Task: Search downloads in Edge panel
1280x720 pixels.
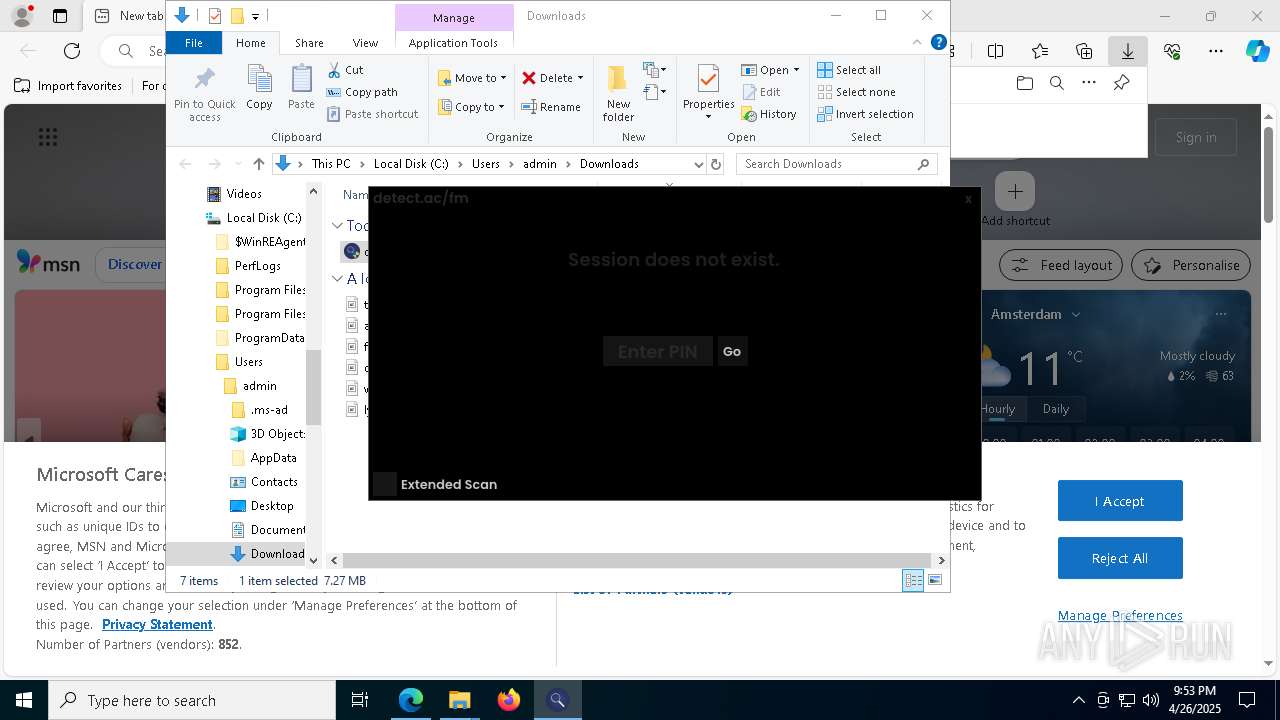Action: 1056,83
